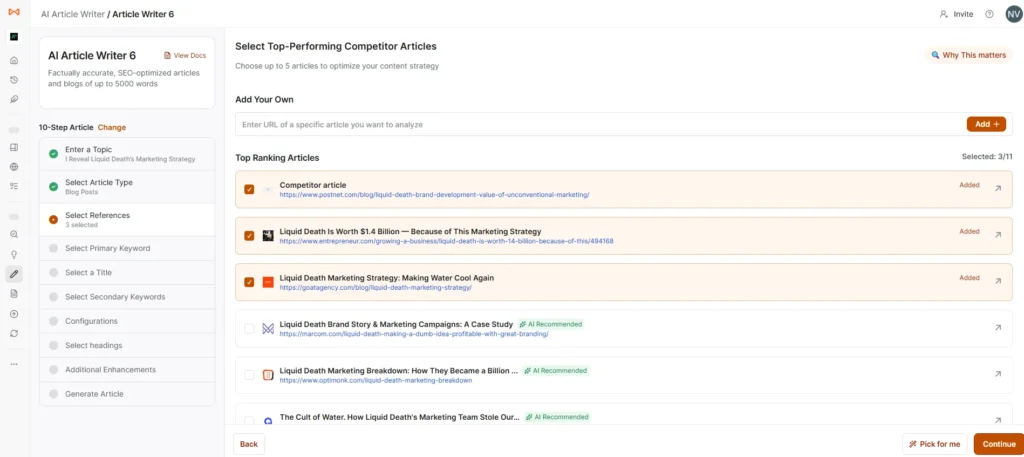Open the optimonk article external link arrow

tap(998, 374)
